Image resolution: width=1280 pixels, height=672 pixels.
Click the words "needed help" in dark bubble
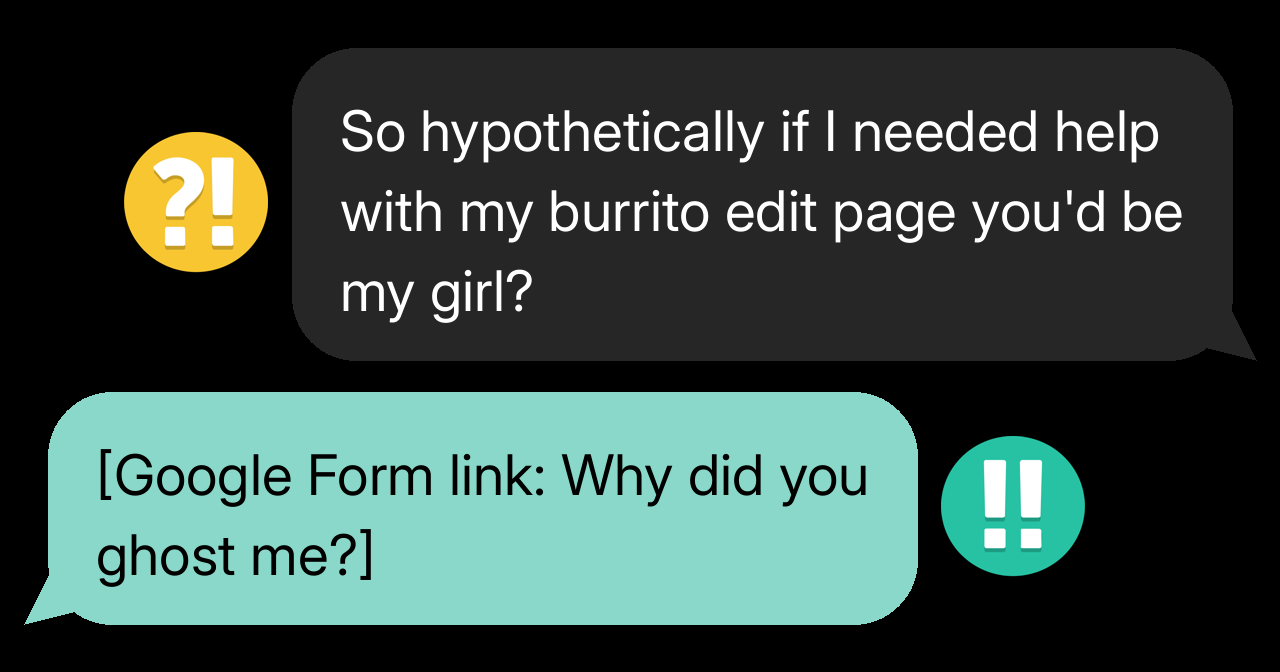(x=1005, y=133)
